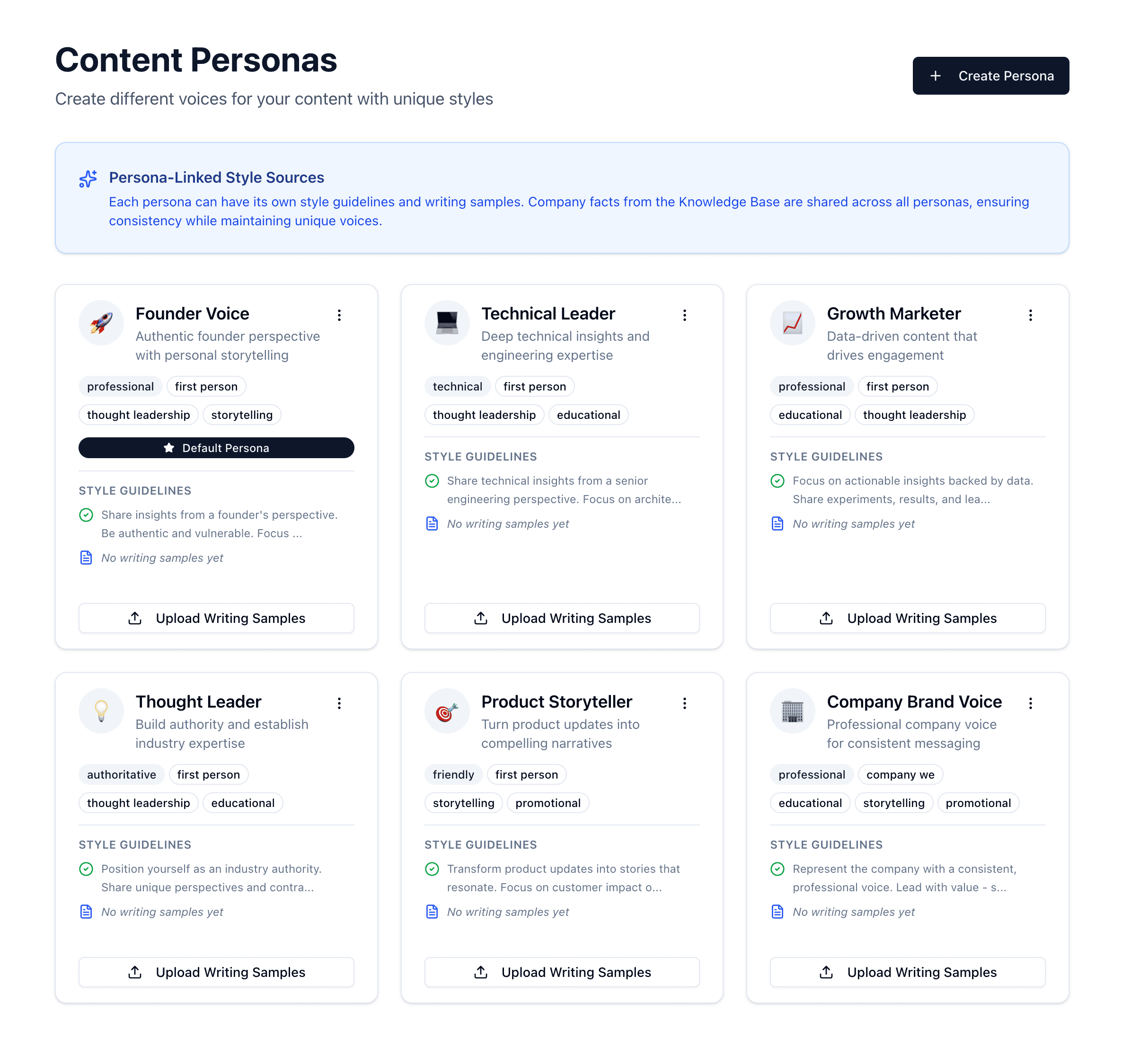Click the Create Persona button
The image size is (1131, 1064).
click(x=990, y=75)
